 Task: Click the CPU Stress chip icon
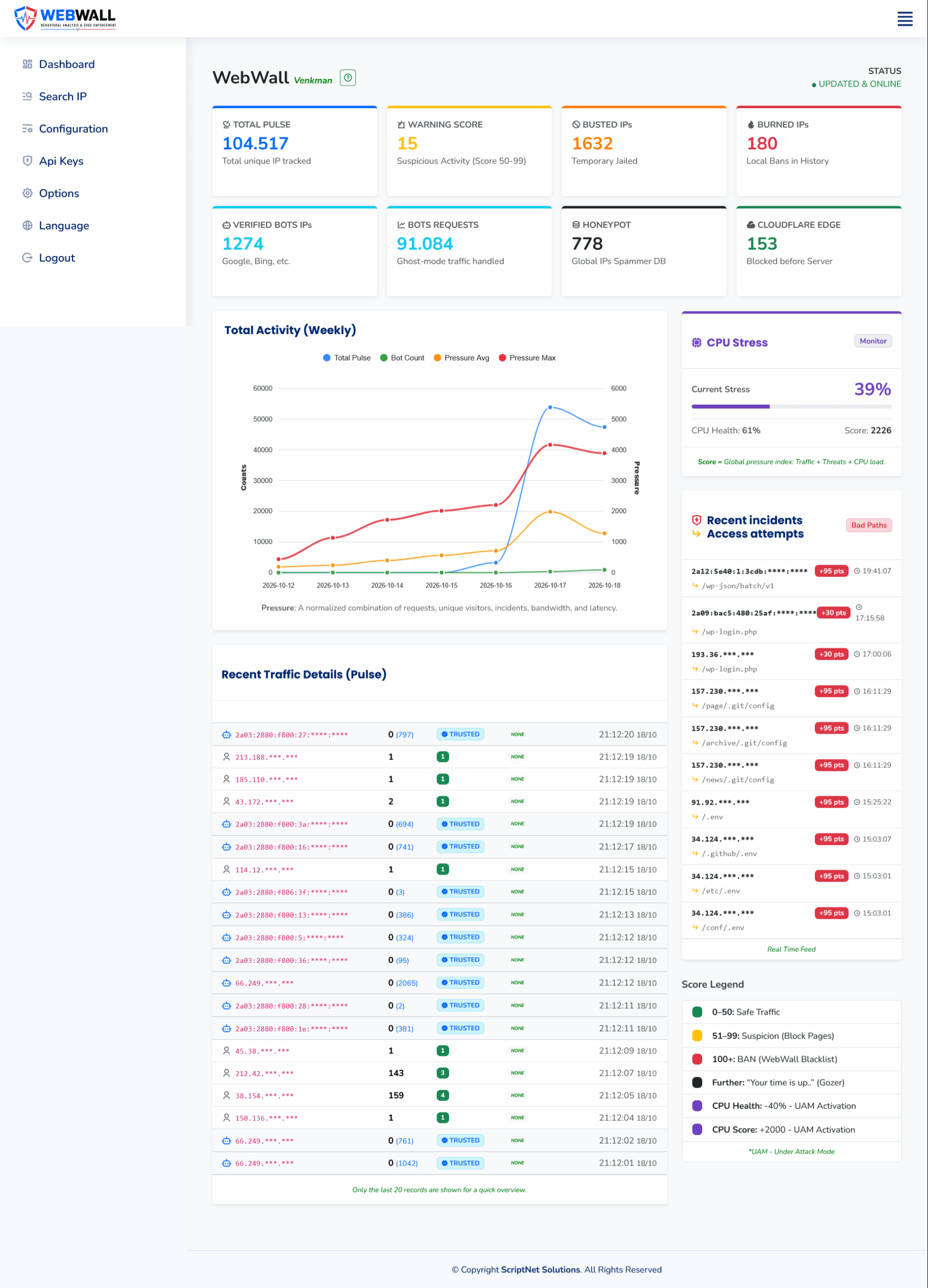pyautogui.click(x=697, y=343)
